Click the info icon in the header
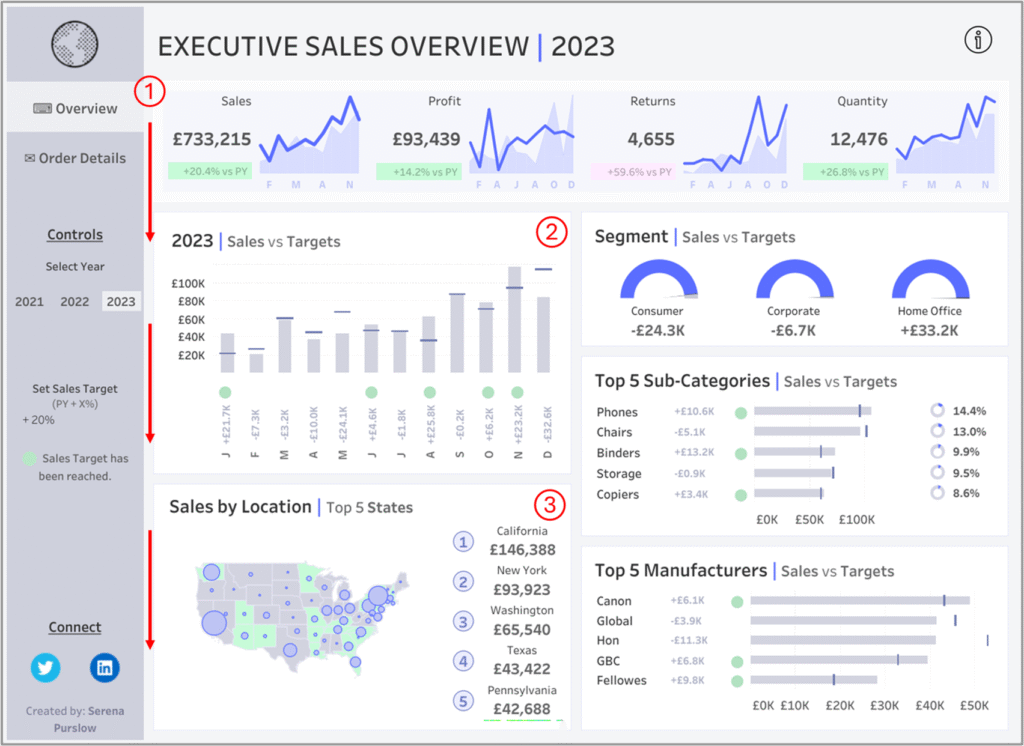Screen dimensions: 1024x746 [x=978, y=40]
